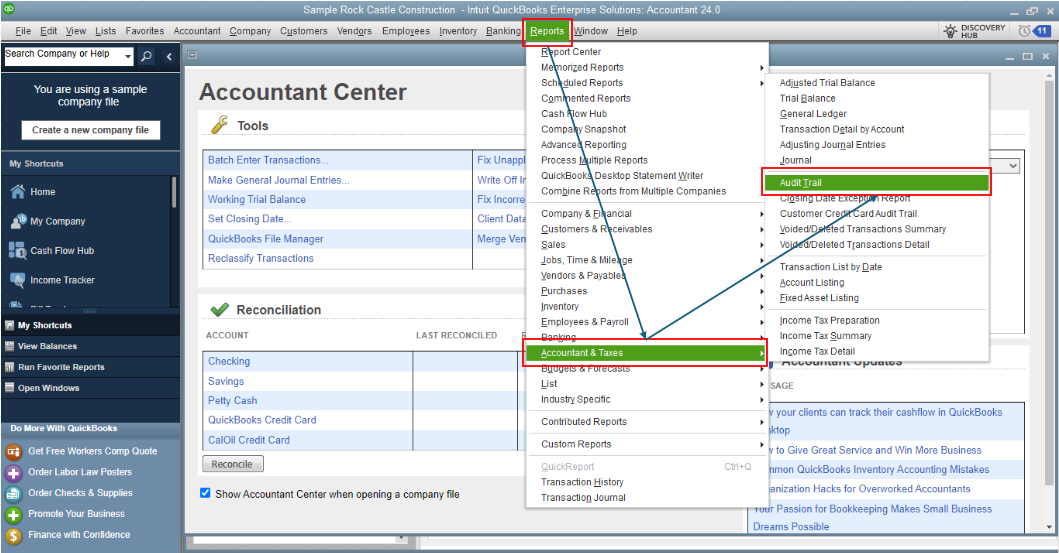Choose Cash Flow Hub in Reports menu
The image size is (1059, 553).
(574, 114)
